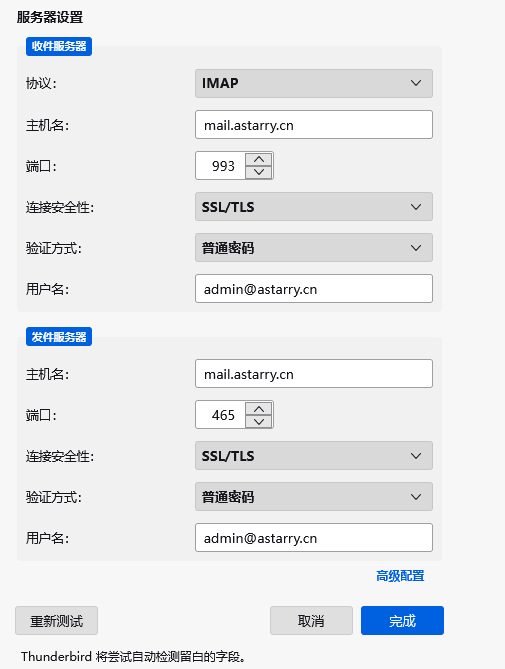Click the incoming port 993 field
The image size is (505, 669).
pos(221,166)
